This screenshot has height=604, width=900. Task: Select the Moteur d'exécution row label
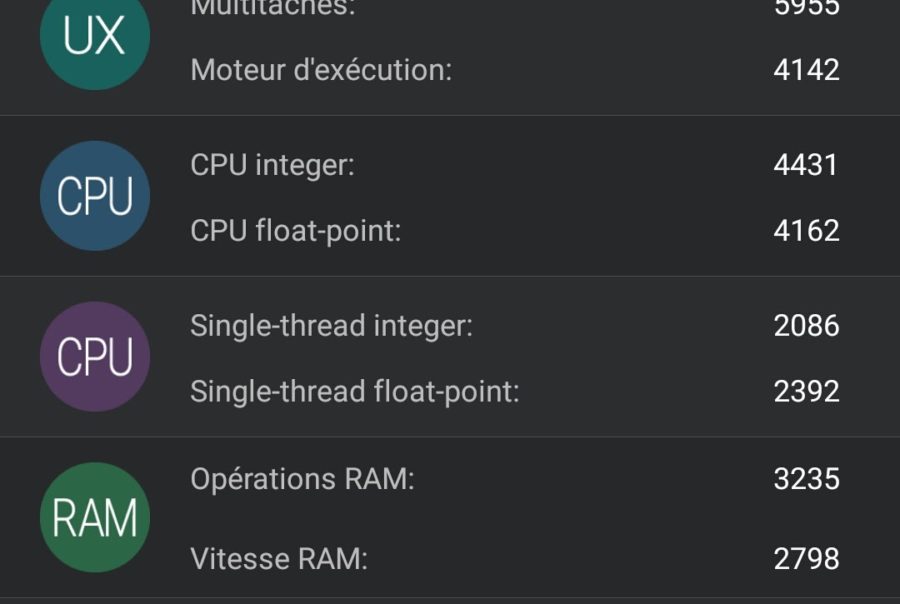(321, 70)
